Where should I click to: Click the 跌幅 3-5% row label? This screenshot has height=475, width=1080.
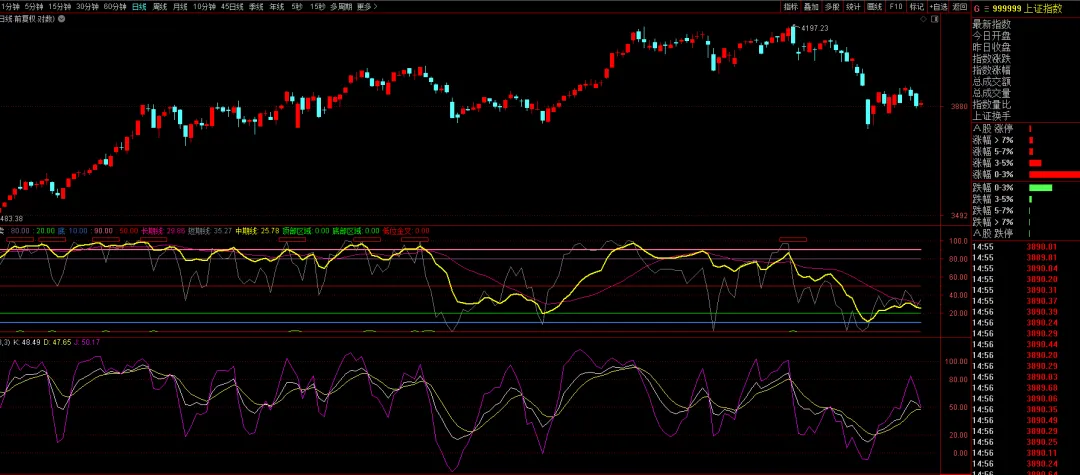pyautogui.click(x=993, y=199)
